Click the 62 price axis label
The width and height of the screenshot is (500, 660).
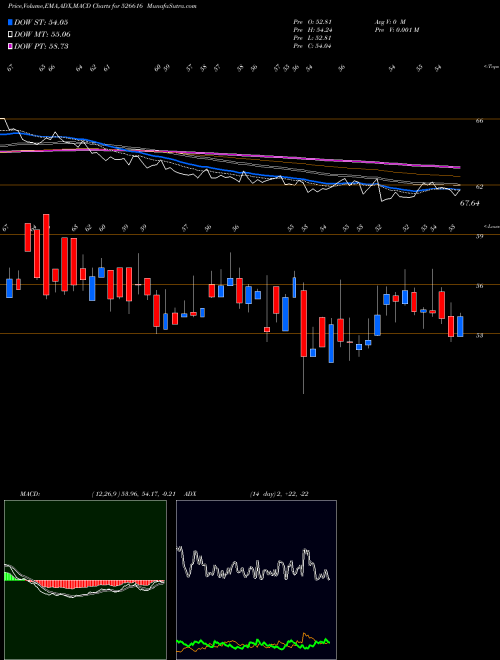click(x=479, y=186)
